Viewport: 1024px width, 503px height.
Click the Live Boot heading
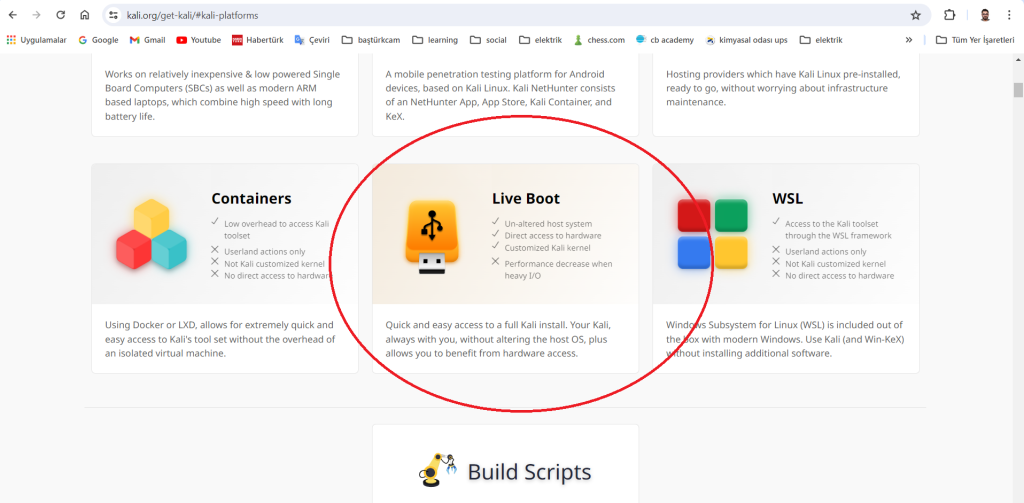pyautogui.click(x=526, y=198)
